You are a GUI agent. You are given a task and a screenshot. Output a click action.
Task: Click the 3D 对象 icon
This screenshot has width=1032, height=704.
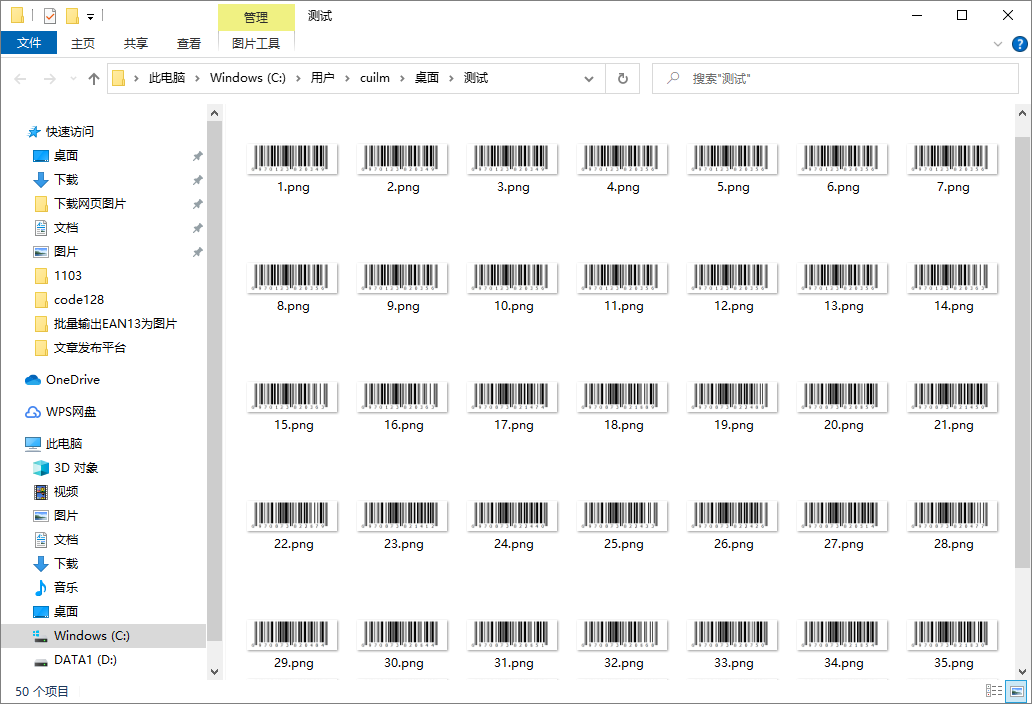point(41,468)
